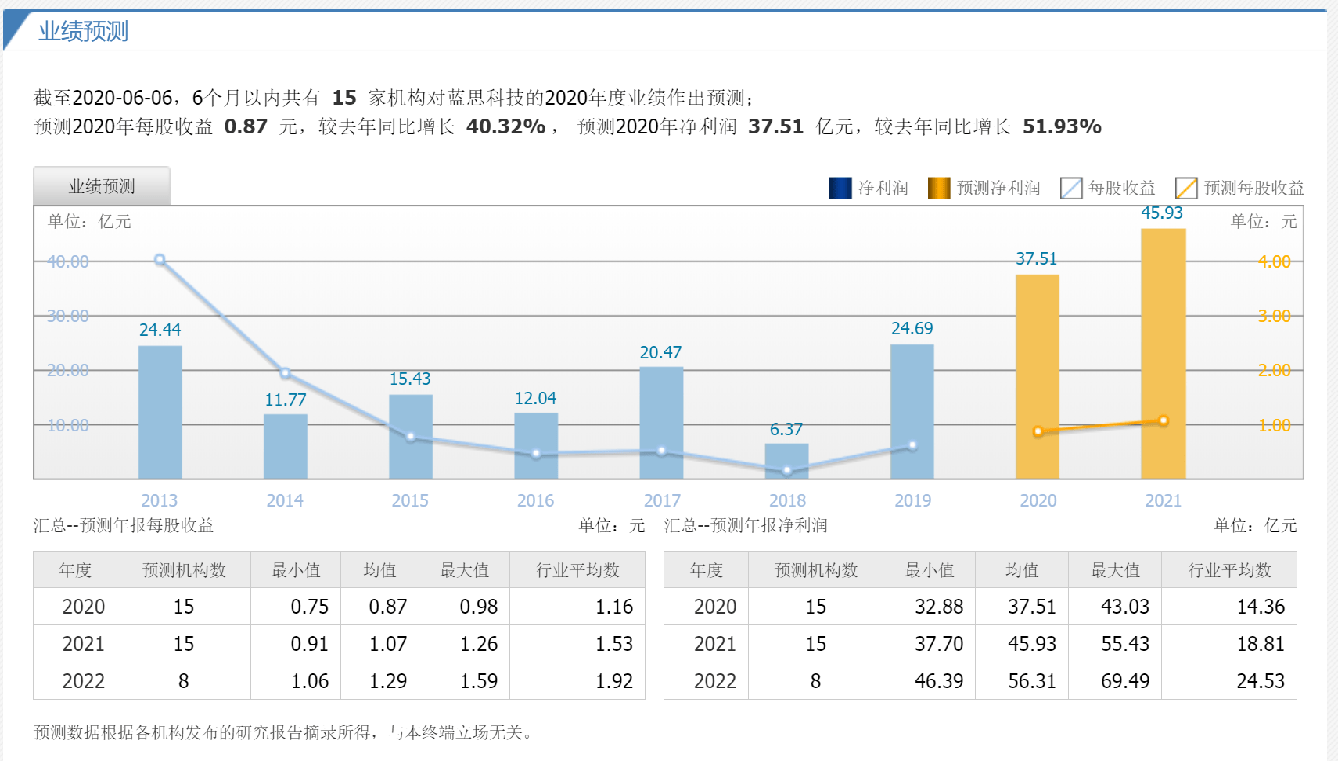Click the 2014 EPS line data point
Screen dimensions: 1338x762
(285, 373)
